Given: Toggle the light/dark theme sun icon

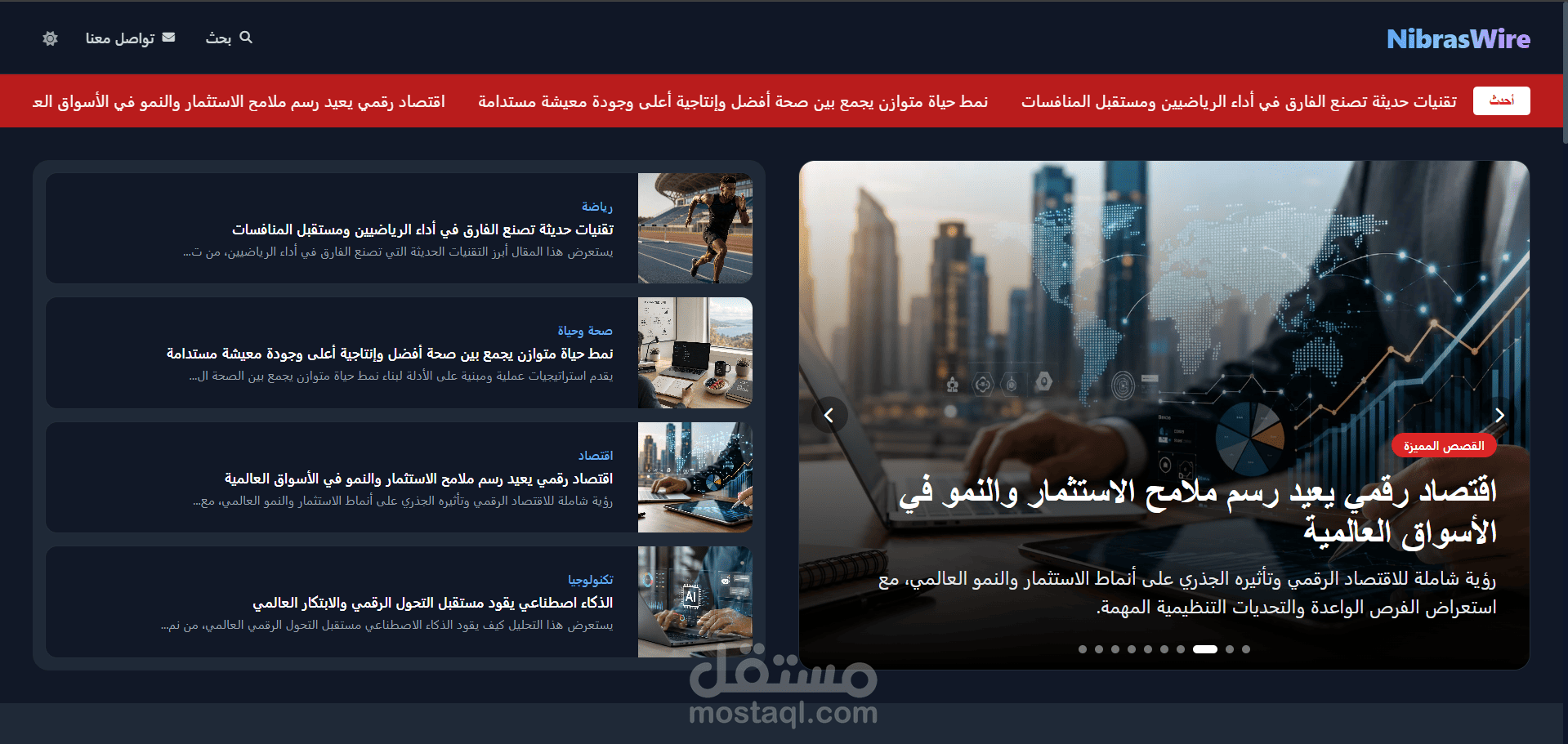Looking at the screenshot, I should [x=51, y=38].
